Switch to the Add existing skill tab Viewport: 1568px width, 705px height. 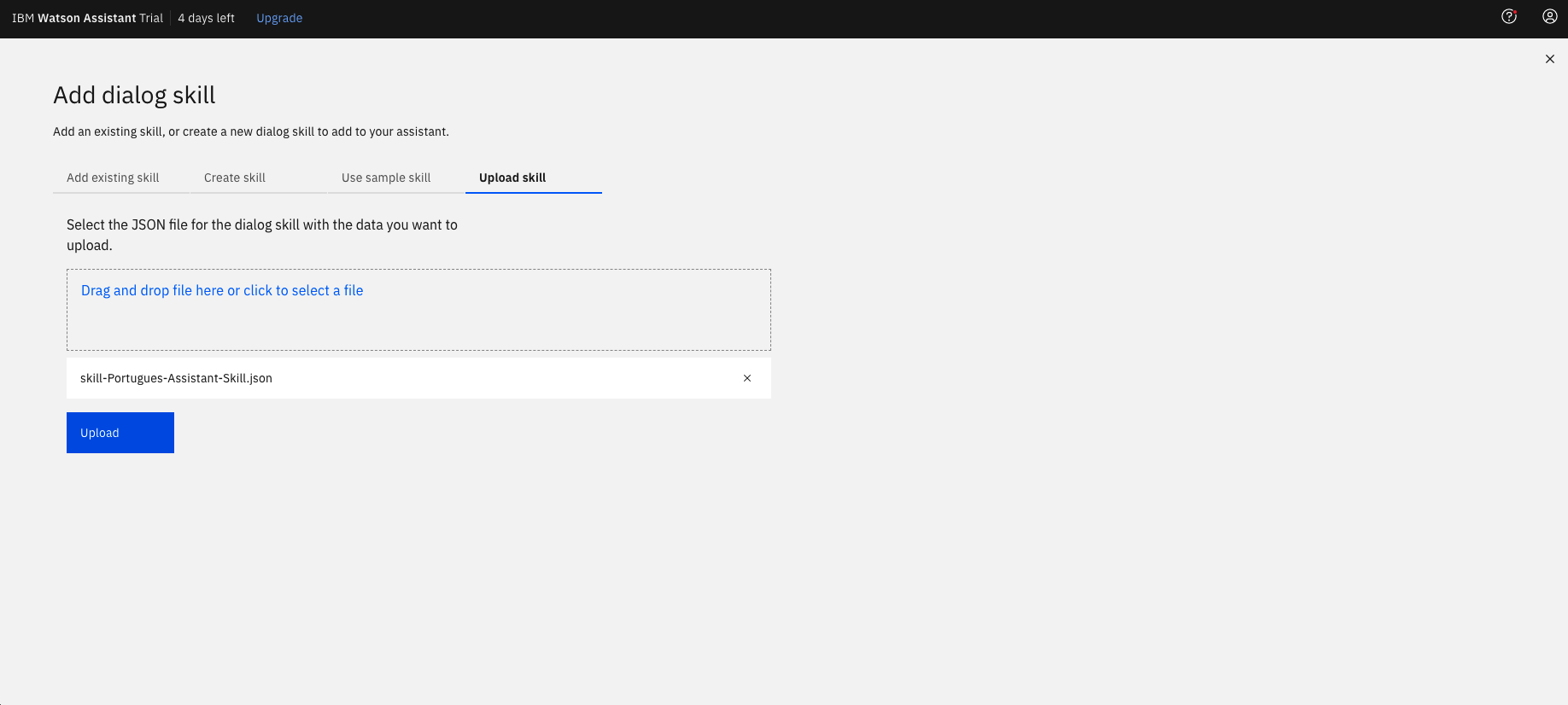pyautogui.click(x=121, y=178)
